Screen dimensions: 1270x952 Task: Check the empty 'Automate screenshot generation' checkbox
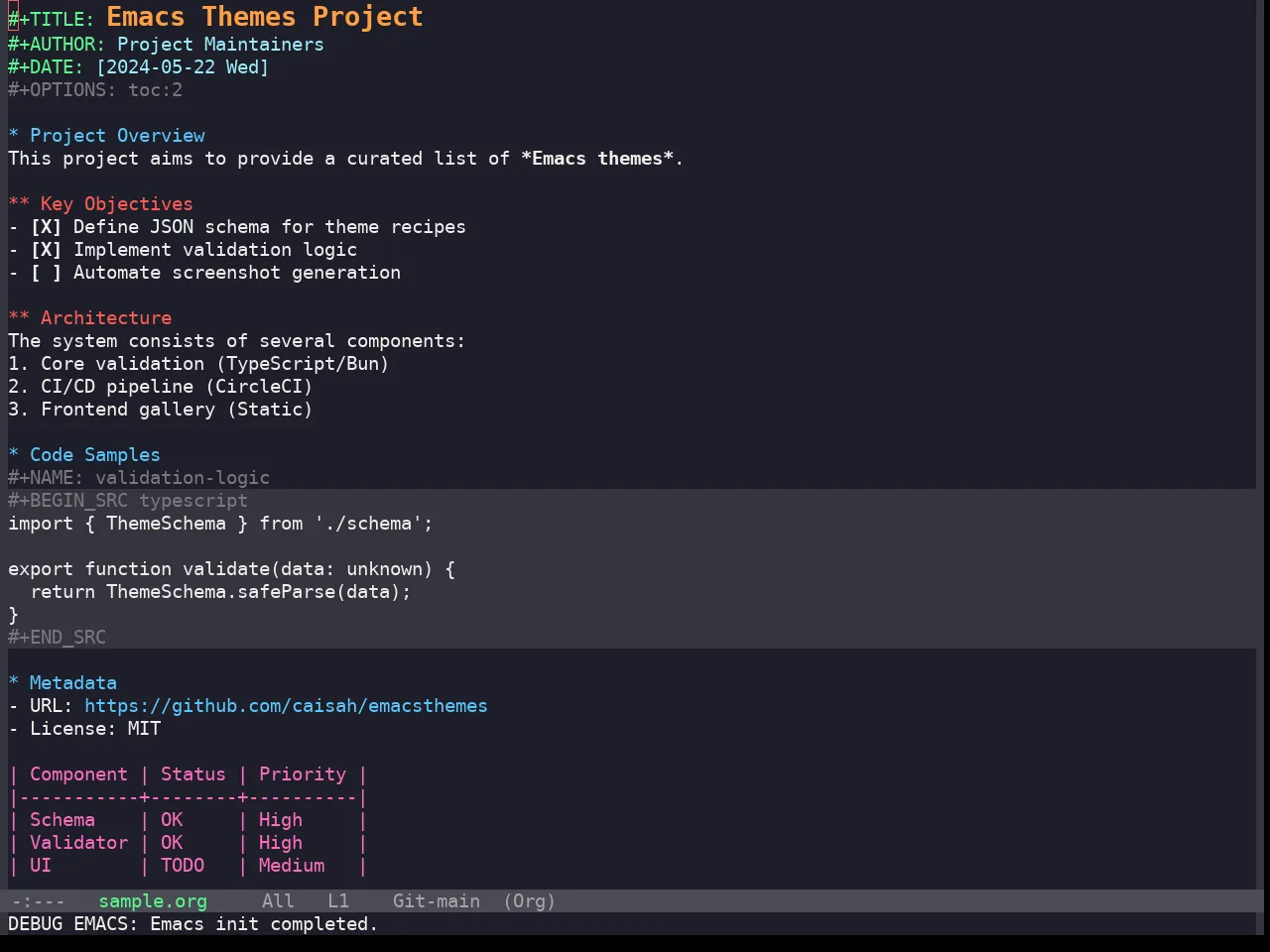pyautogui.click(x=46, y=273)
